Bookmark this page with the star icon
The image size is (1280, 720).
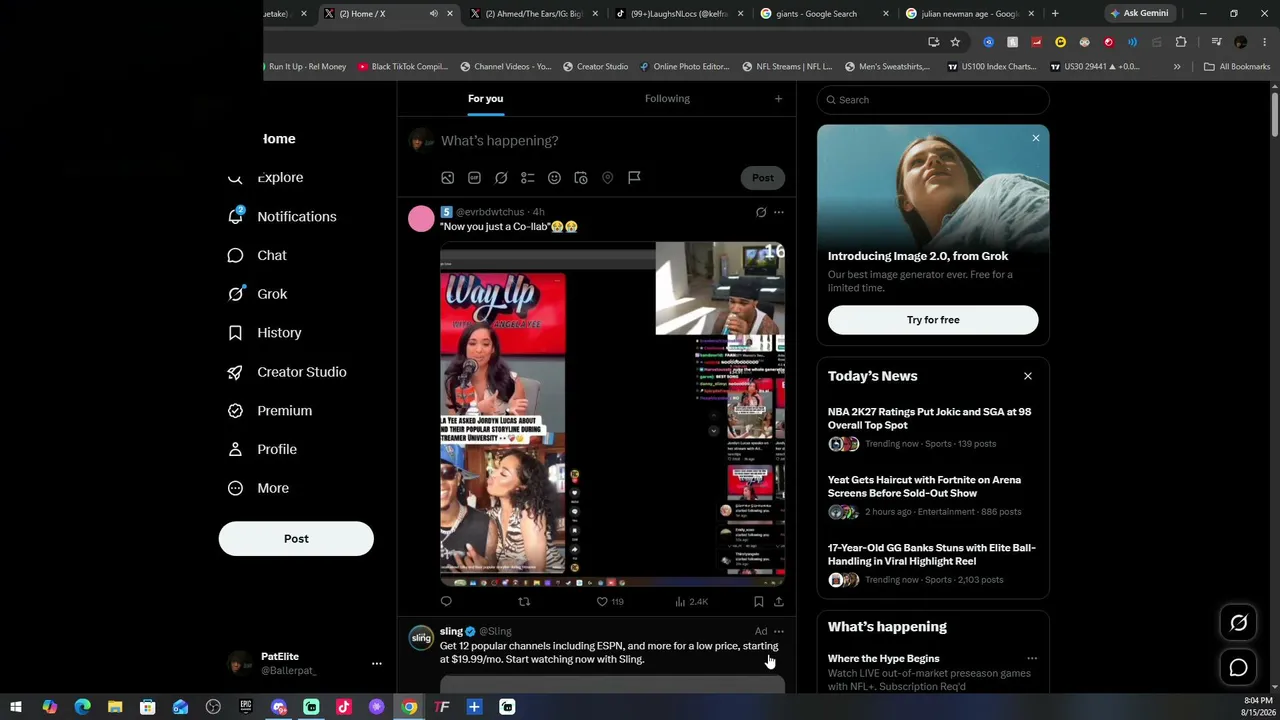(955, 42)
